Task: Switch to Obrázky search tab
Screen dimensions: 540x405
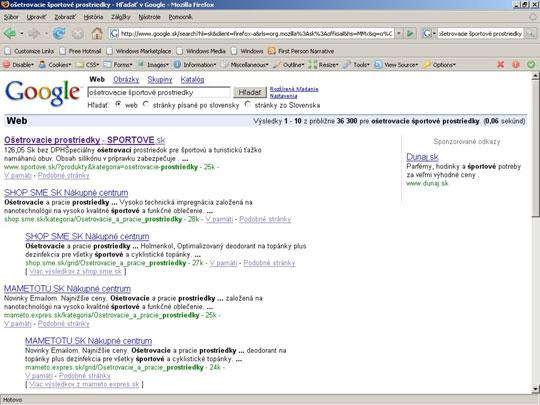Action: [x=126, y=80]
